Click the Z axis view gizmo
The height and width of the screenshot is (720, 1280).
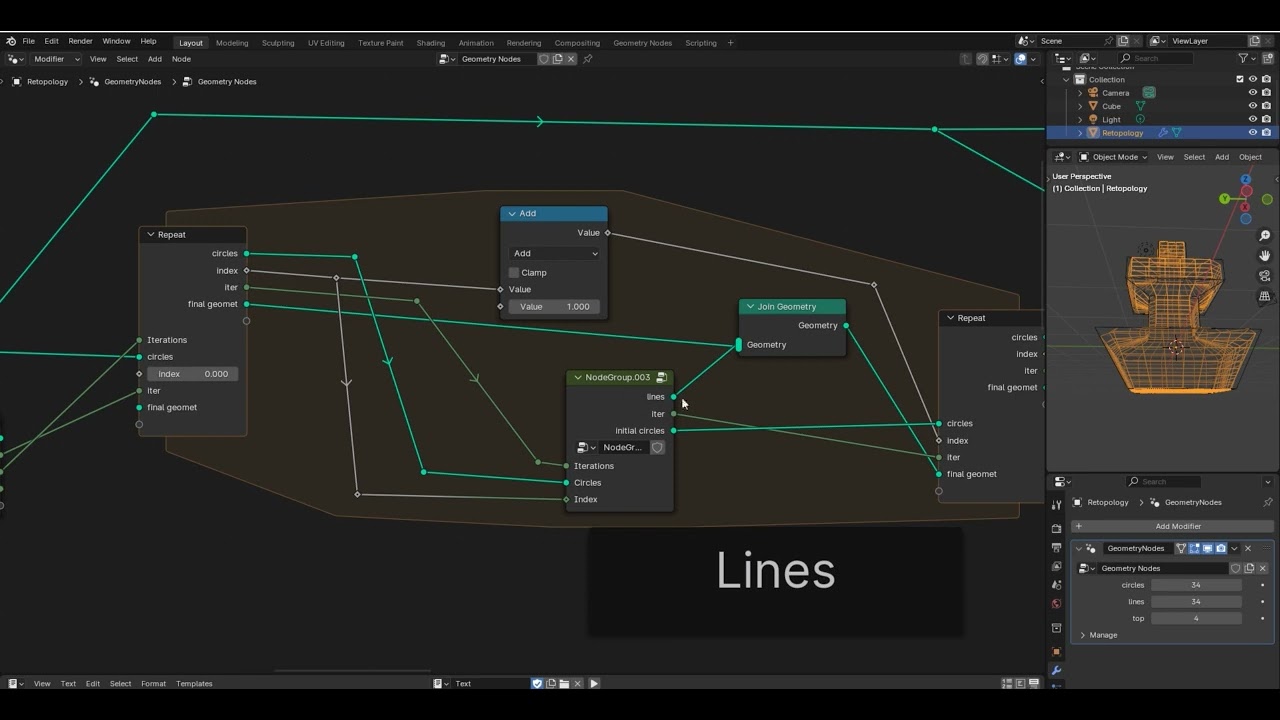[x=1246, y=180]
